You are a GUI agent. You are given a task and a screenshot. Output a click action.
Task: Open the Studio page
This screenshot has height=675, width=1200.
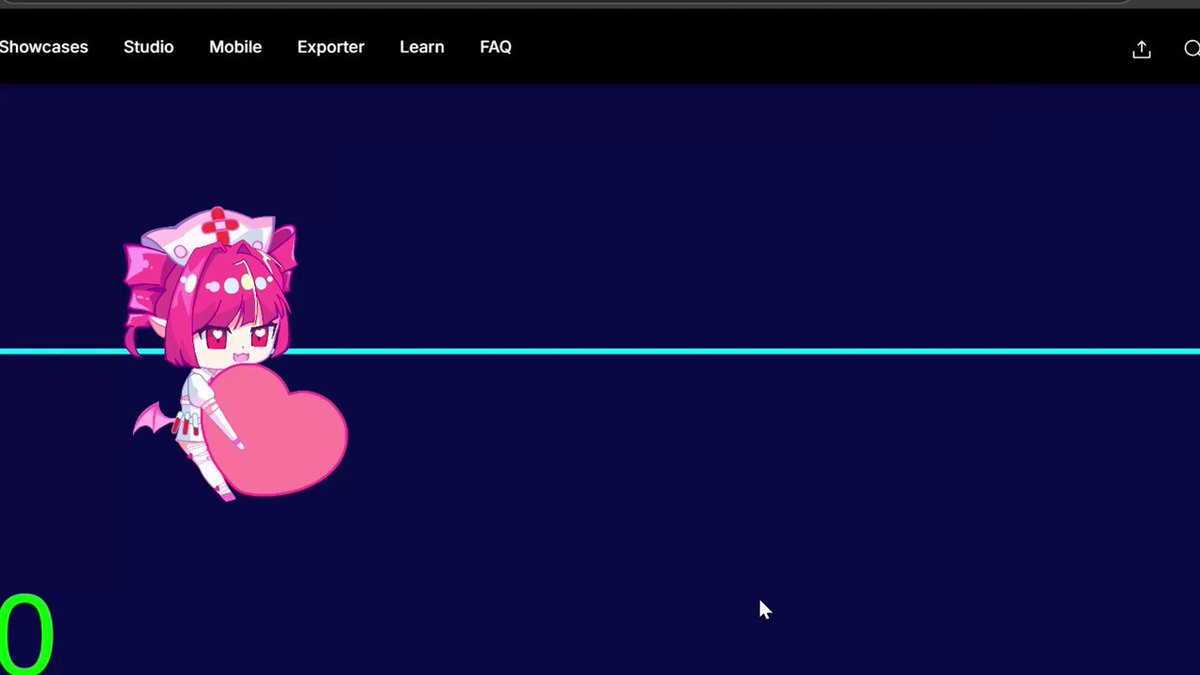(x=149, y=47)
